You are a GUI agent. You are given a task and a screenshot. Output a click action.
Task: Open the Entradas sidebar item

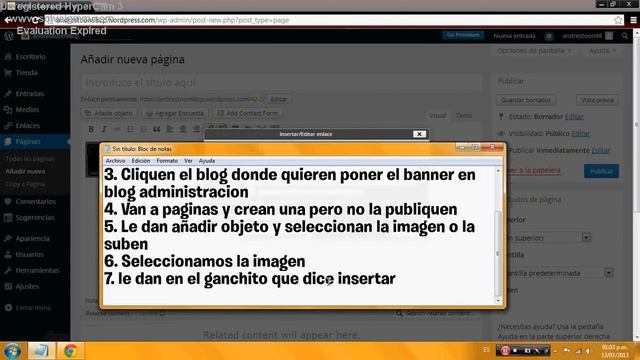click(x=30, y=94)
